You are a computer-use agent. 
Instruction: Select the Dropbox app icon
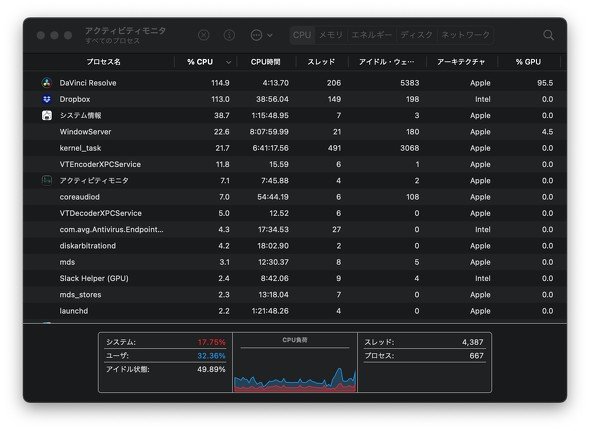[x=47, y=99]
